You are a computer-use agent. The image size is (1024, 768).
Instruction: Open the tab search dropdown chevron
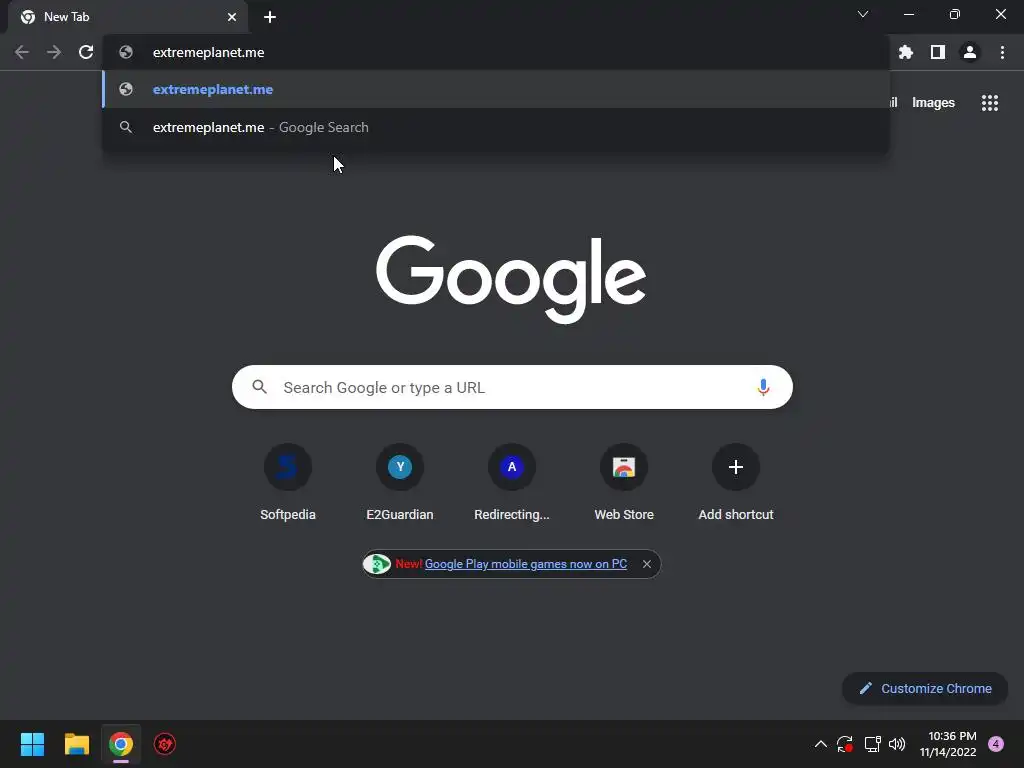tap(863, 14)
